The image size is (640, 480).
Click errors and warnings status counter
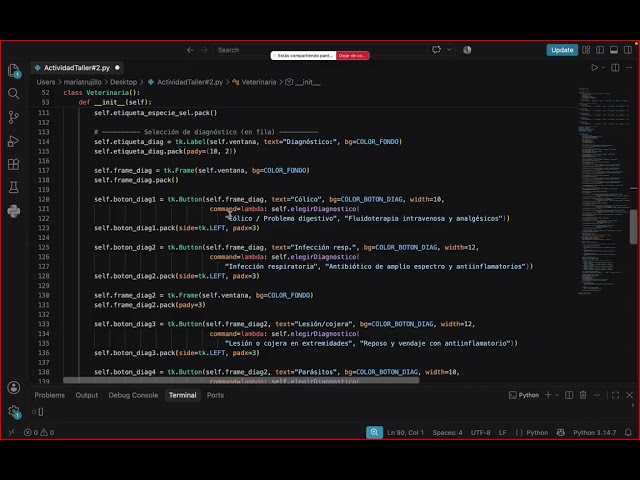(39, 432)
